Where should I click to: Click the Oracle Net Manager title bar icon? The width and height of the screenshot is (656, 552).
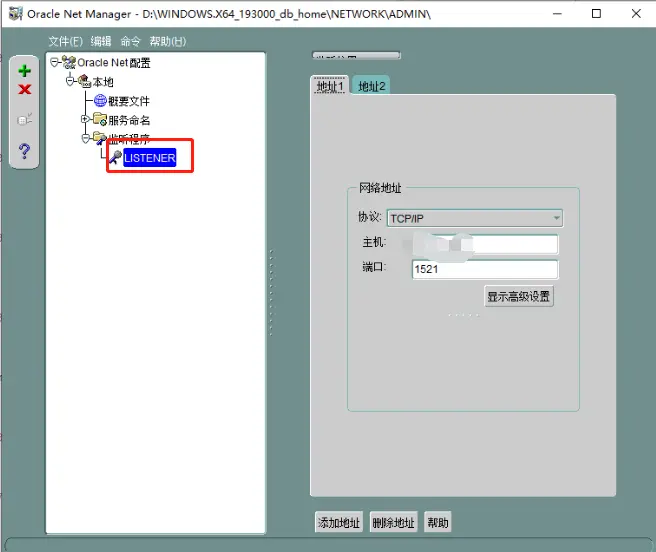[15, 13]
